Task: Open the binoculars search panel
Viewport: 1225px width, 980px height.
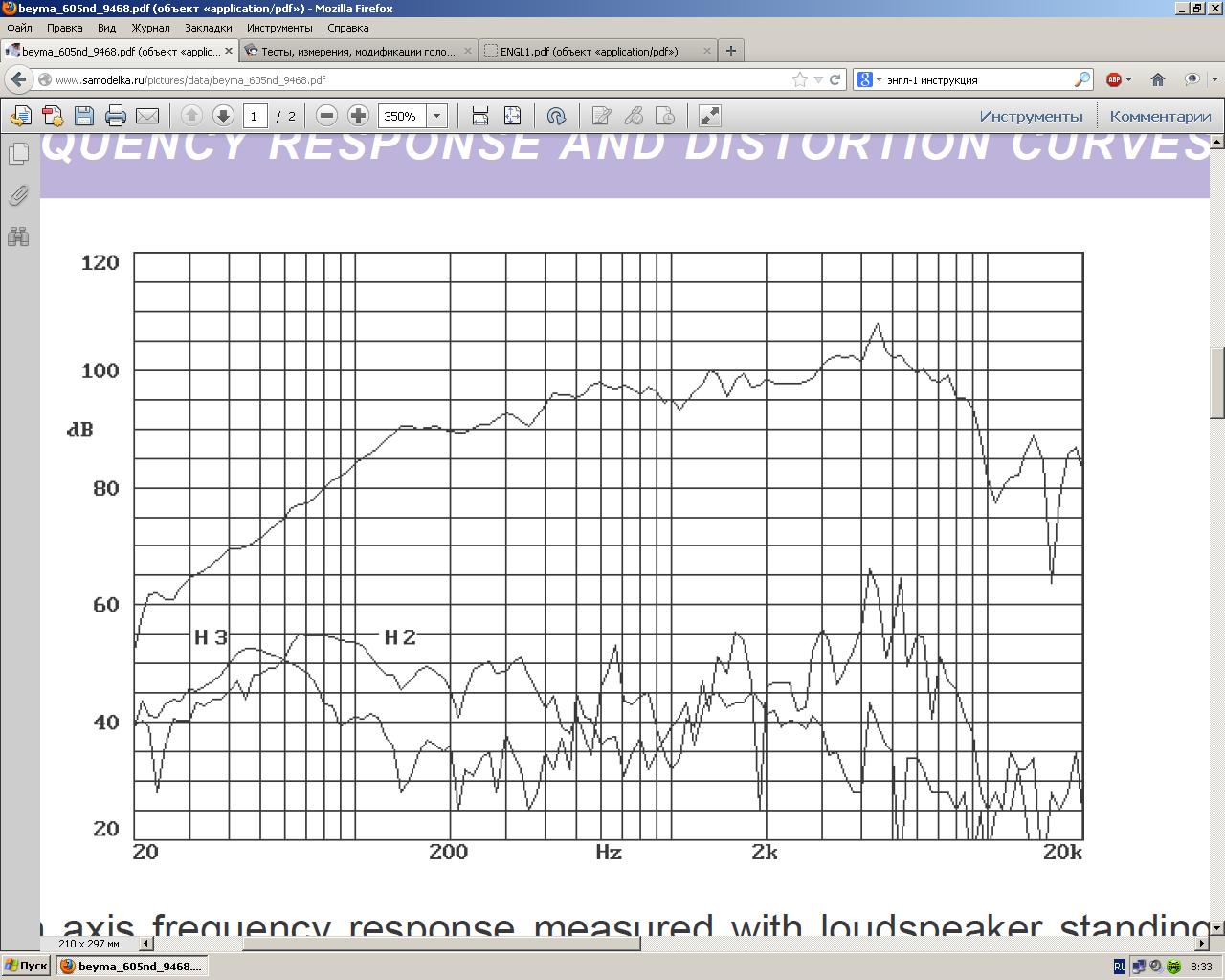Action: tap(18, 235)
